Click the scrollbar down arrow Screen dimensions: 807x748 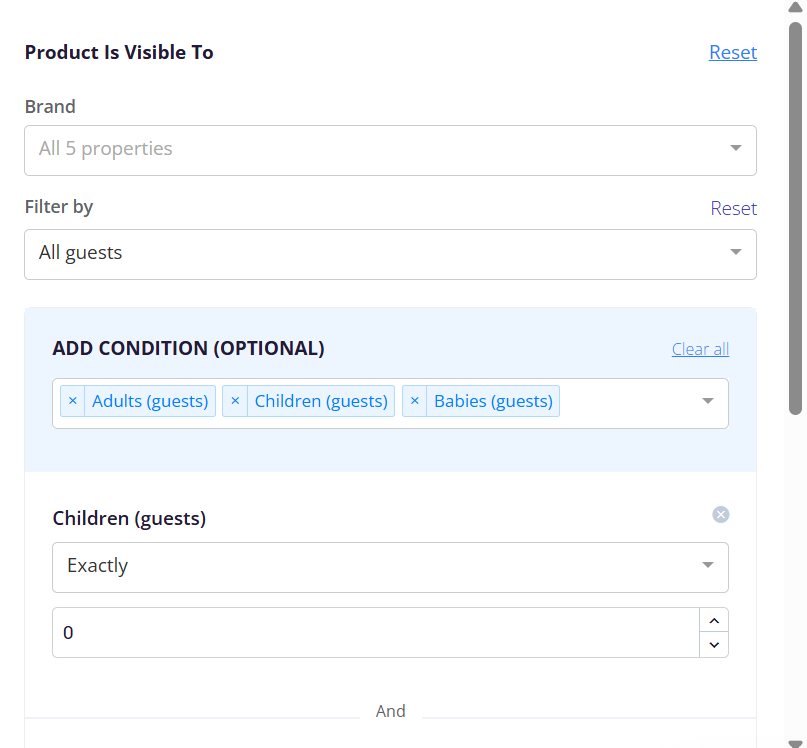(x=796, y=743)
